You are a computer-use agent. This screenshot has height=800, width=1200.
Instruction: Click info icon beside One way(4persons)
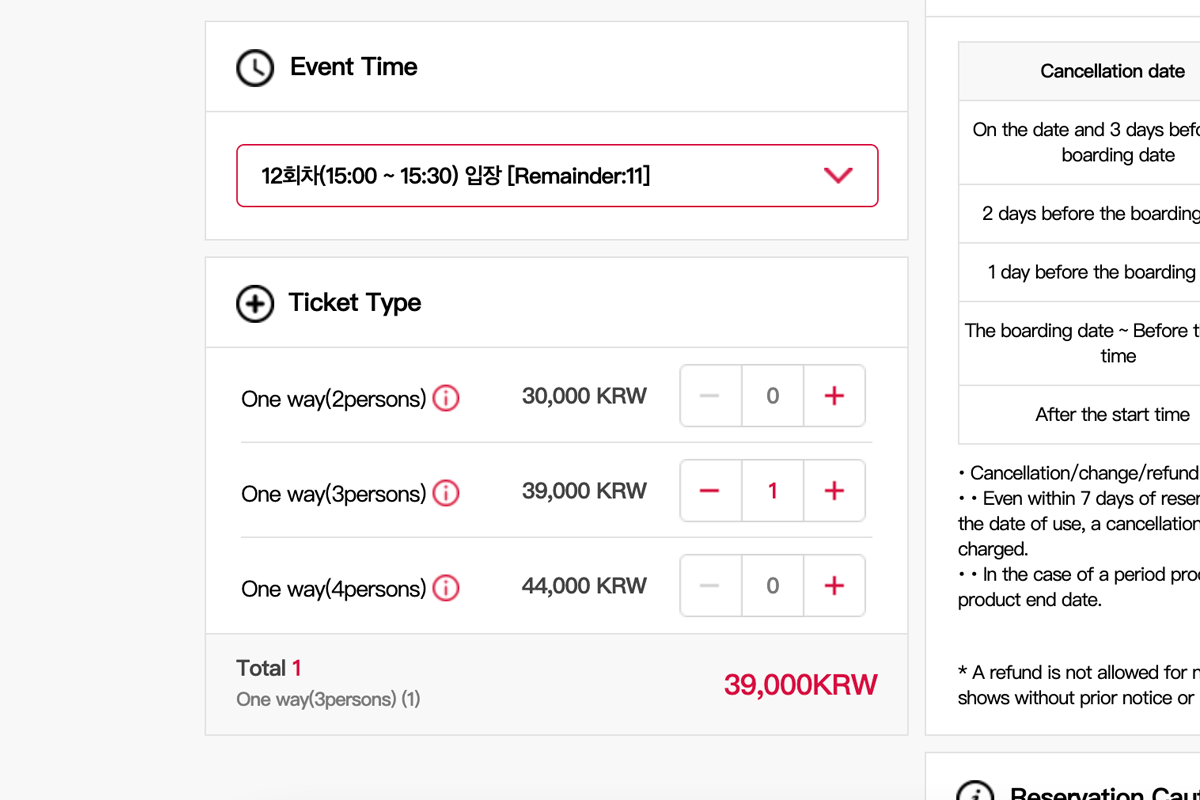446,588
